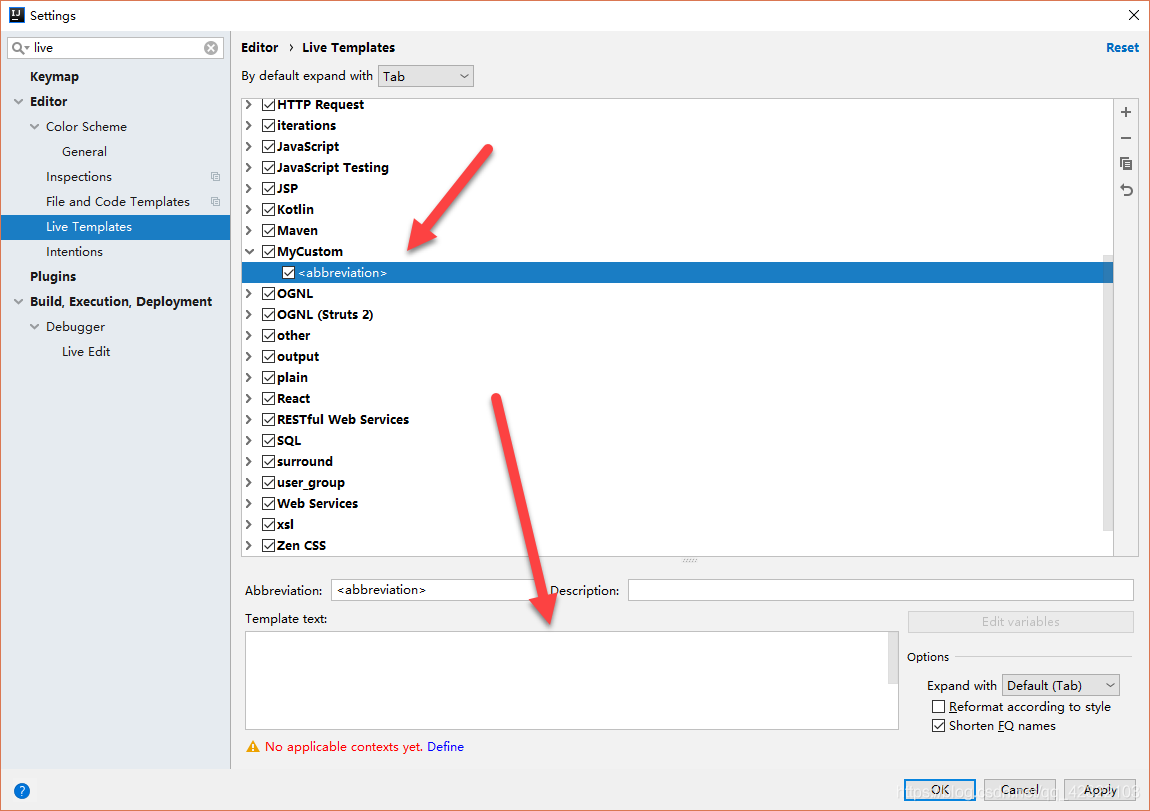The image size is (1150, 811).
Task: Toggle the Kotlin group checkbox
Action: coord(268,210)
